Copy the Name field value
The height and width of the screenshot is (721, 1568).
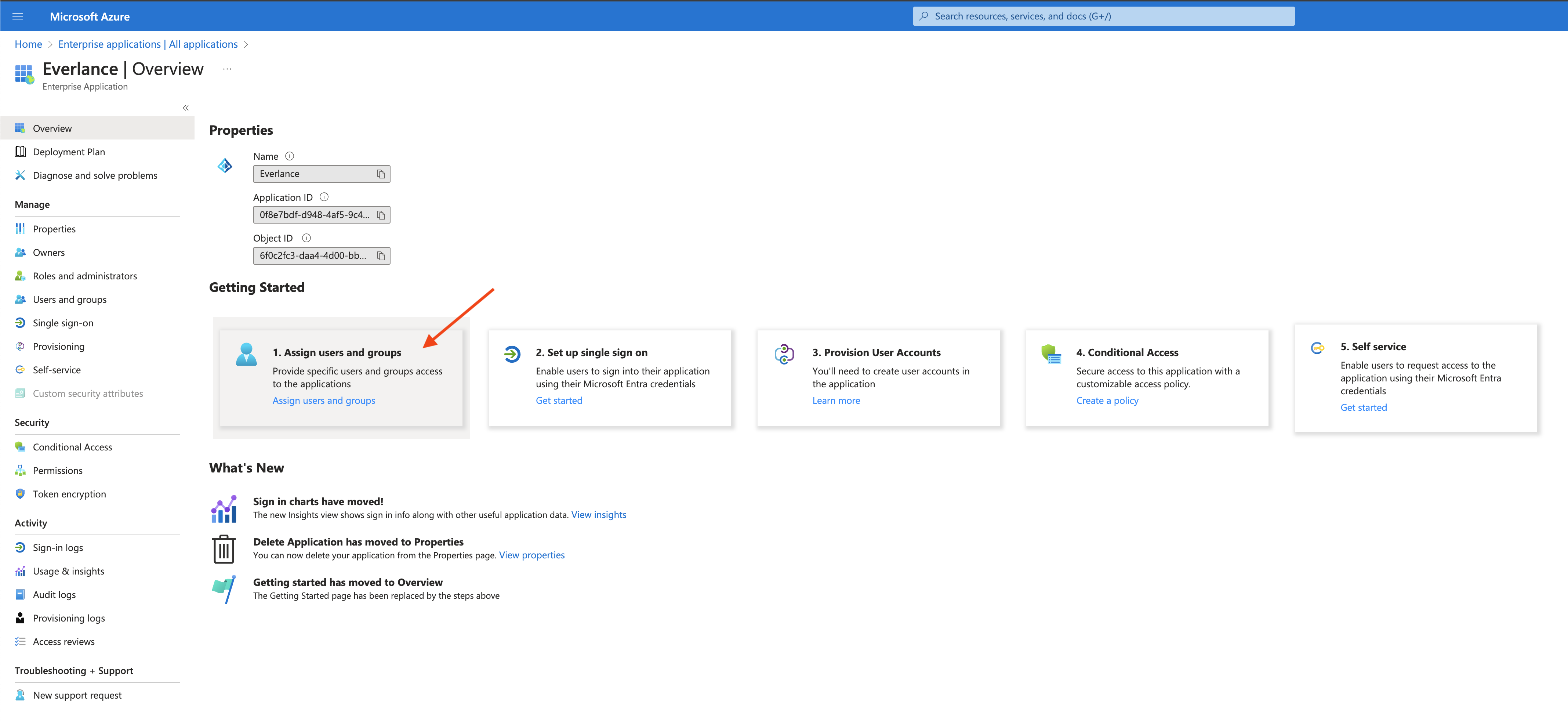tap(381, 174)
